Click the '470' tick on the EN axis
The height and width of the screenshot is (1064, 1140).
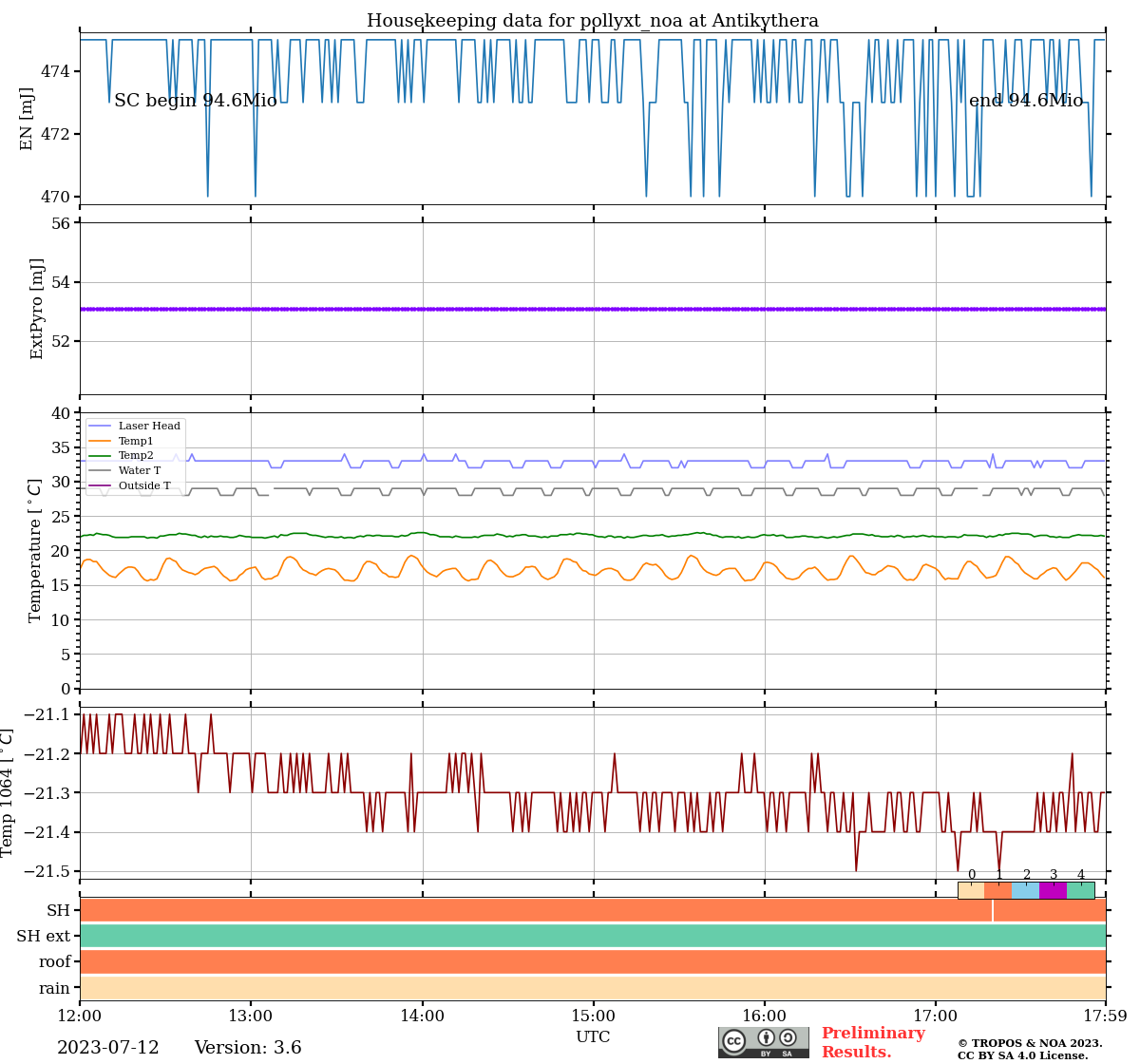click(56, 197)
